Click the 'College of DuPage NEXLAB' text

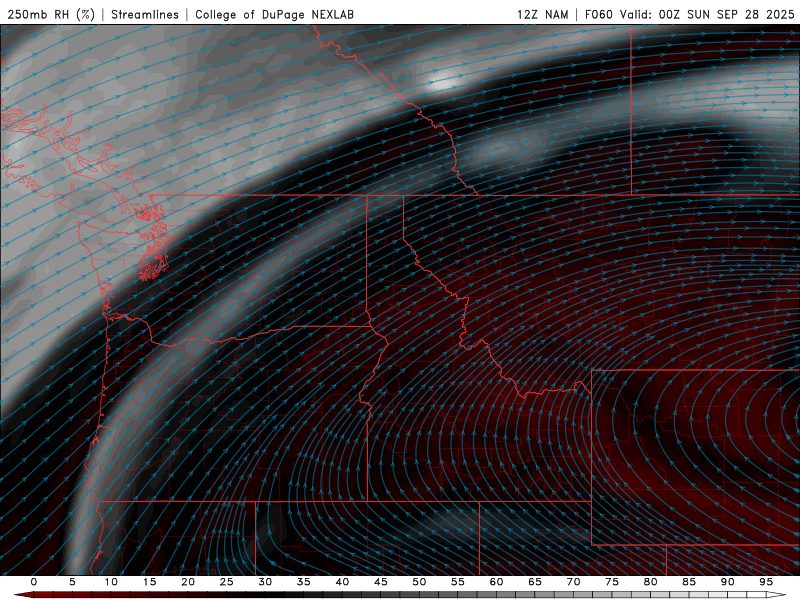point(274,15)
